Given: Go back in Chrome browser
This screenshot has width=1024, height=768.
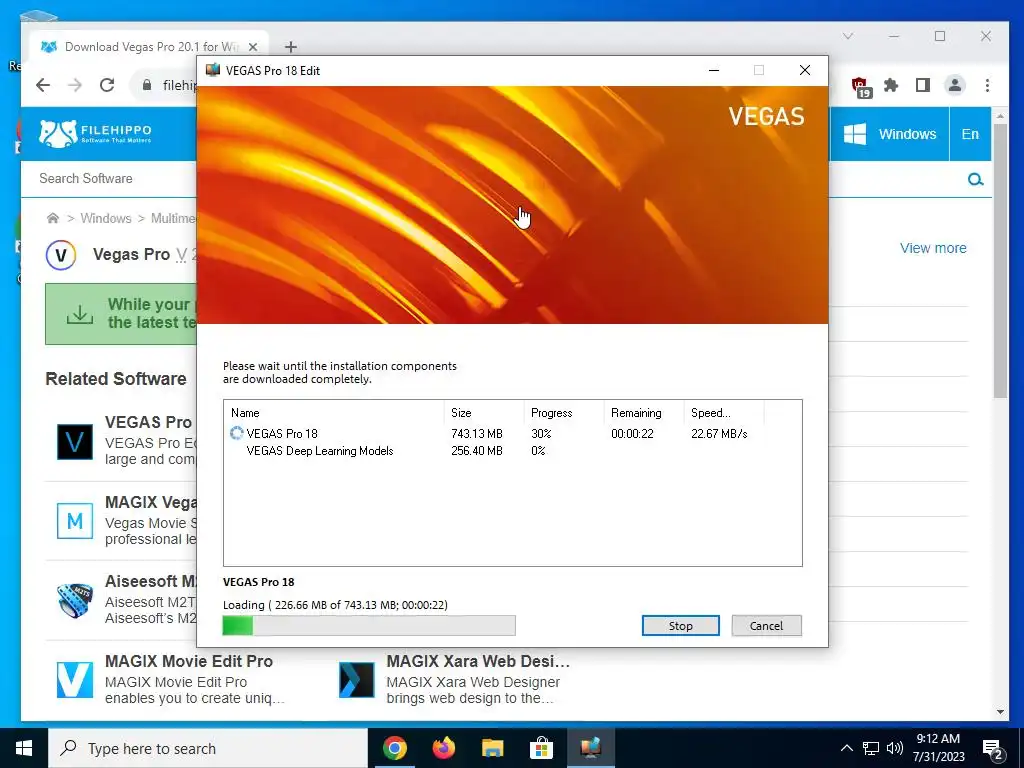Looking at the screenshot, I should 43,85.
